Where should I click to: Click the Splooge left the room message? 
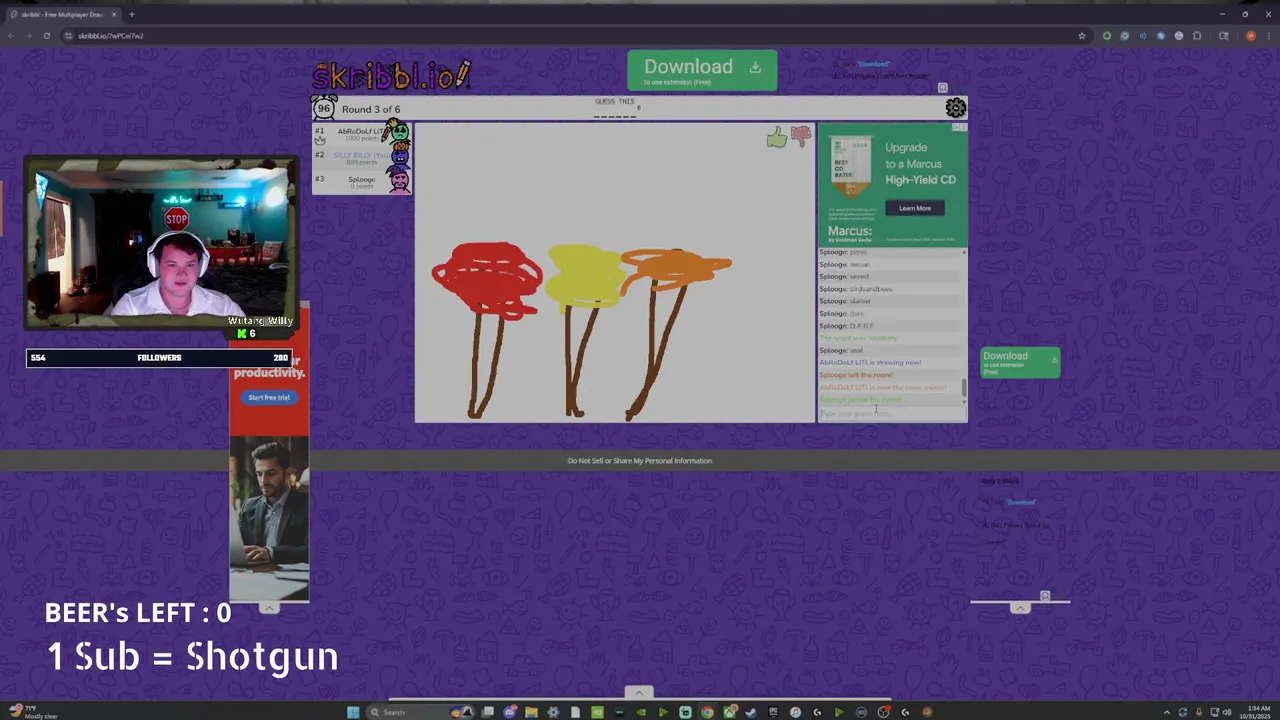point(856,375)
